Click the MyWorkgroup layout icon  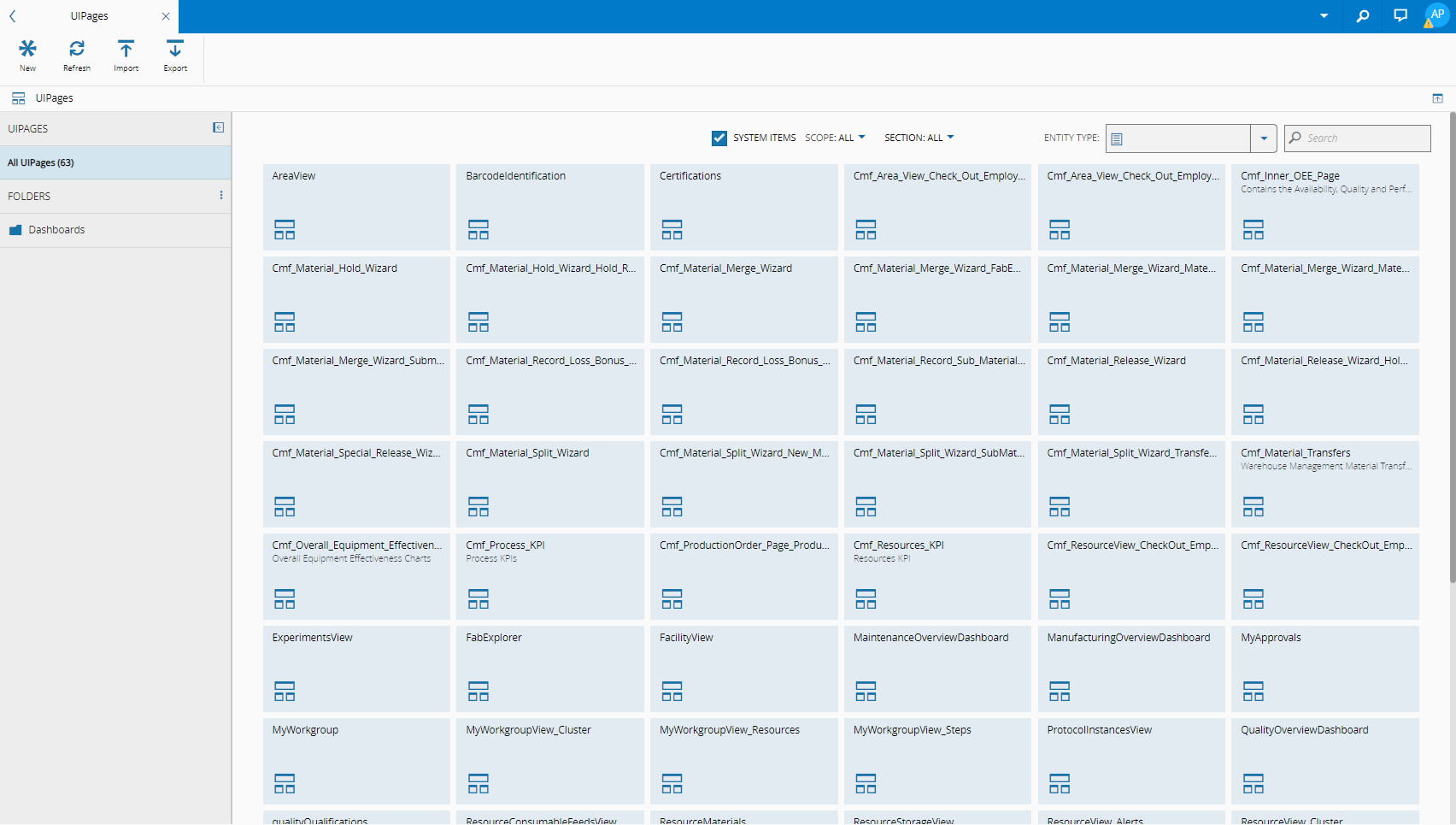pyautogui.click(x=285, y=784)
